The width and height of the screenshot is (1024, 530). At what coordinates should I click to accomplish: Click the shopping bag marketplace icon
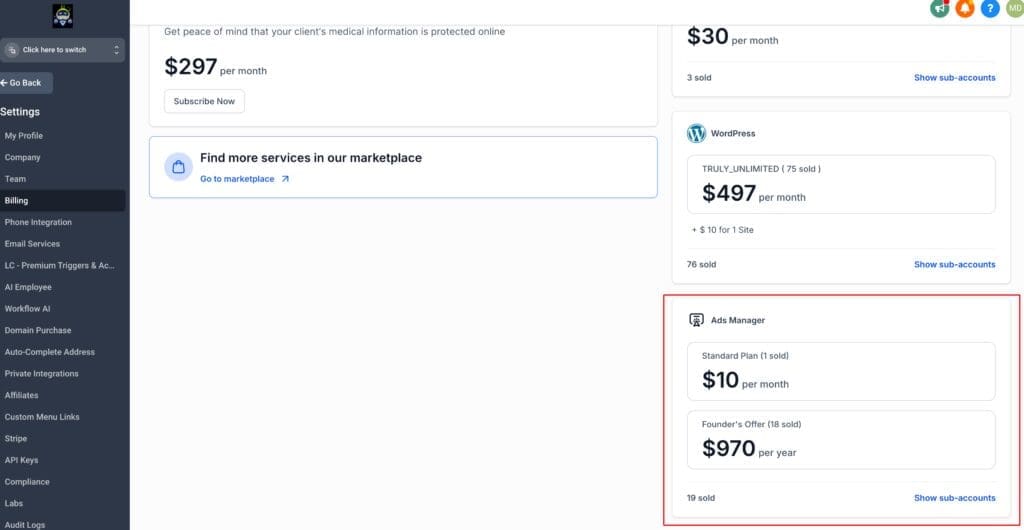pyautogui.click(x=178, y=167)
